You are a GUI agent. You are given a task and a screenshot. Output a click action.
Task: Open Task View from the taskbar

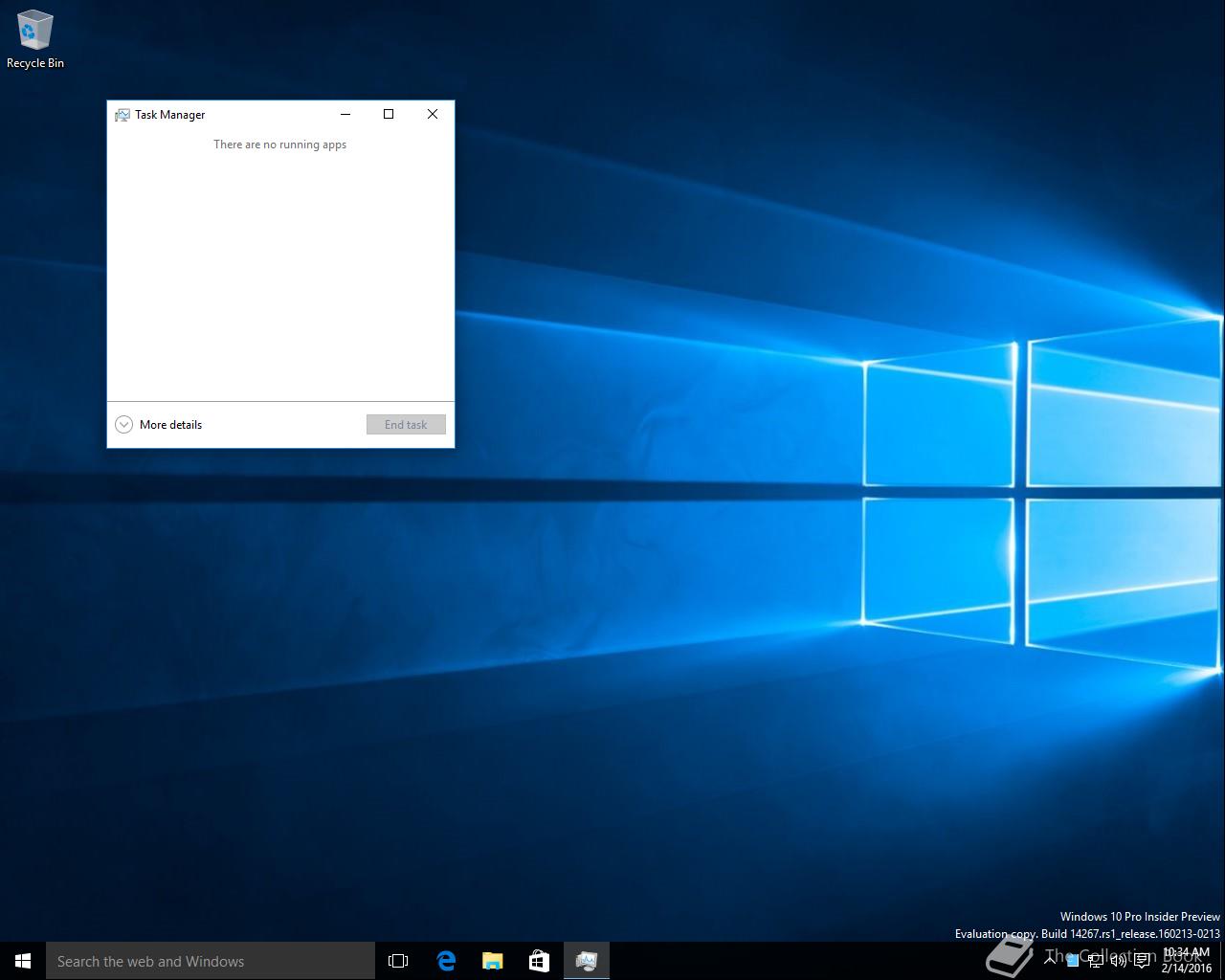point(398,961)
